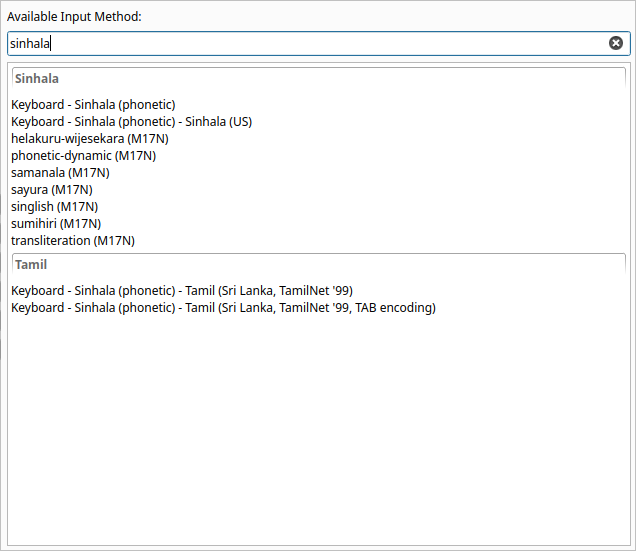Clear the sinhala search text

coord(615,43)
